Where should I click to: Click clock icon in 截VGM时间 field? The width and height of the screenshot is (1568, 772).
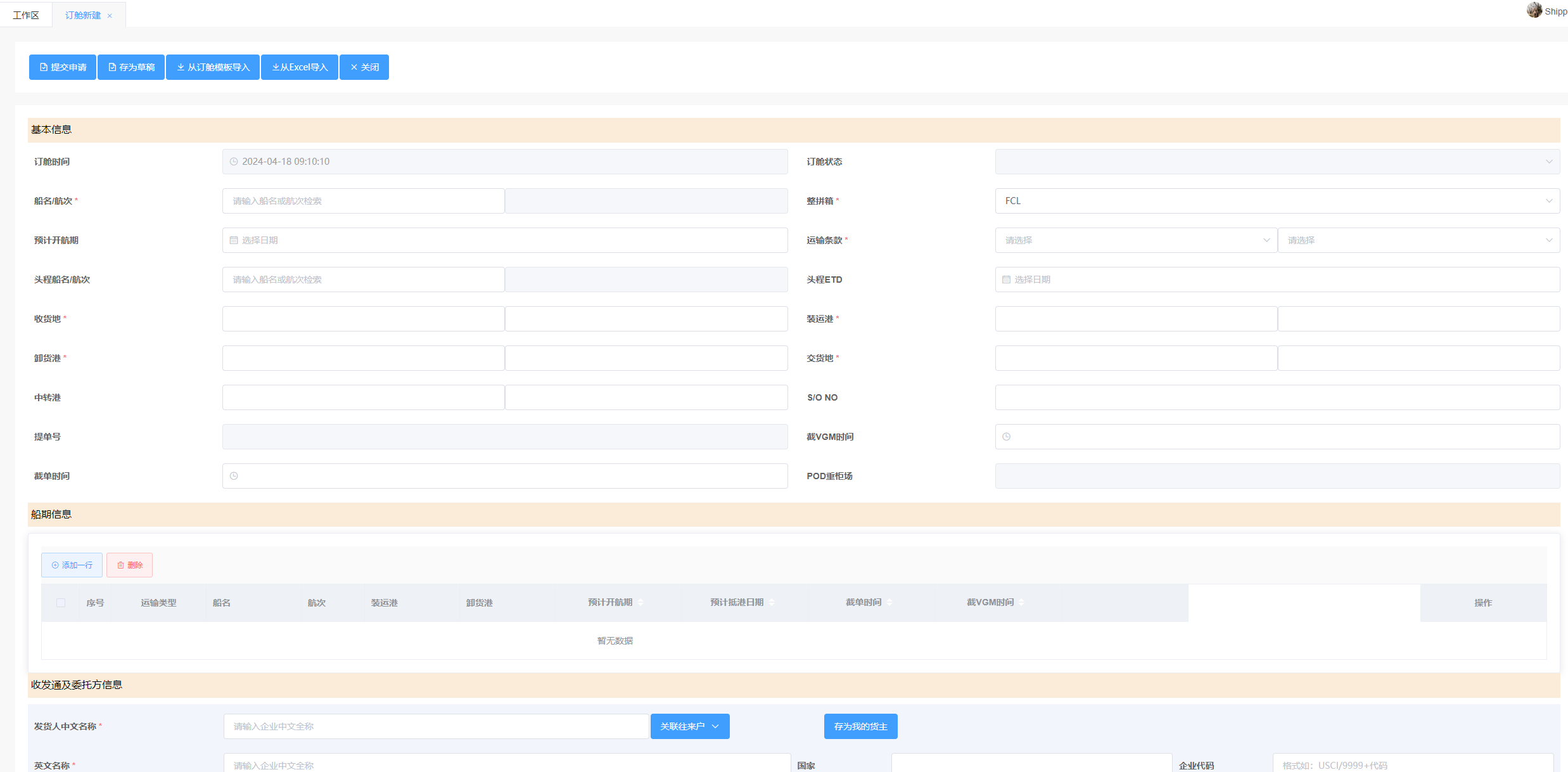[x=1006, y=437]
